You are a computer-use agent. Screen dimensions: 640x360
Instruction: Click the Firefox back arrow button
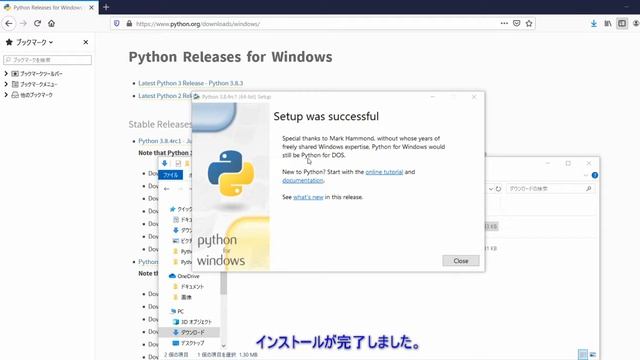9,24
